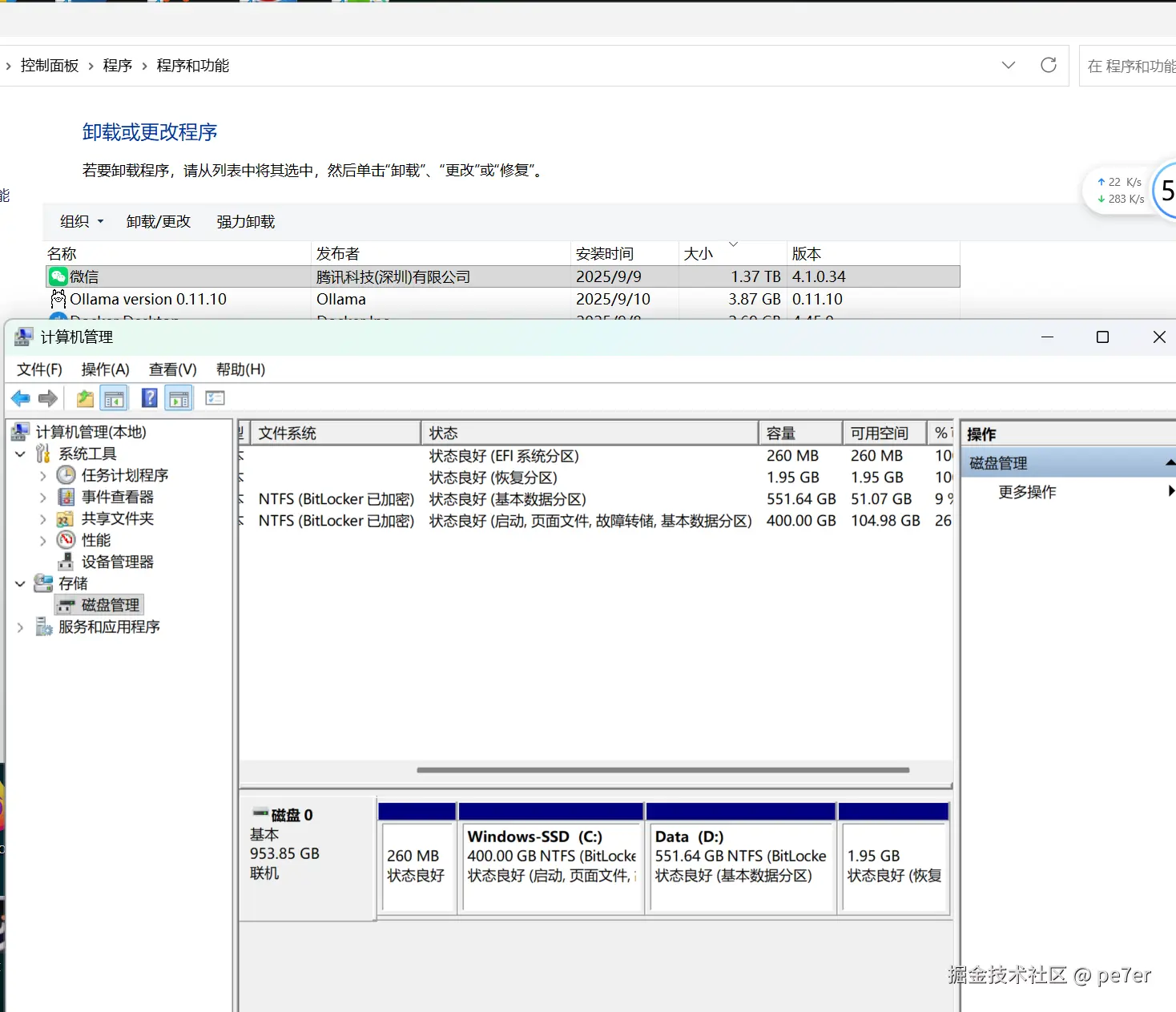The width and height of the screenshot is (1176, 1012).
Task: Expand the 服务和应用程序 tree node
Action: (20, 627)
